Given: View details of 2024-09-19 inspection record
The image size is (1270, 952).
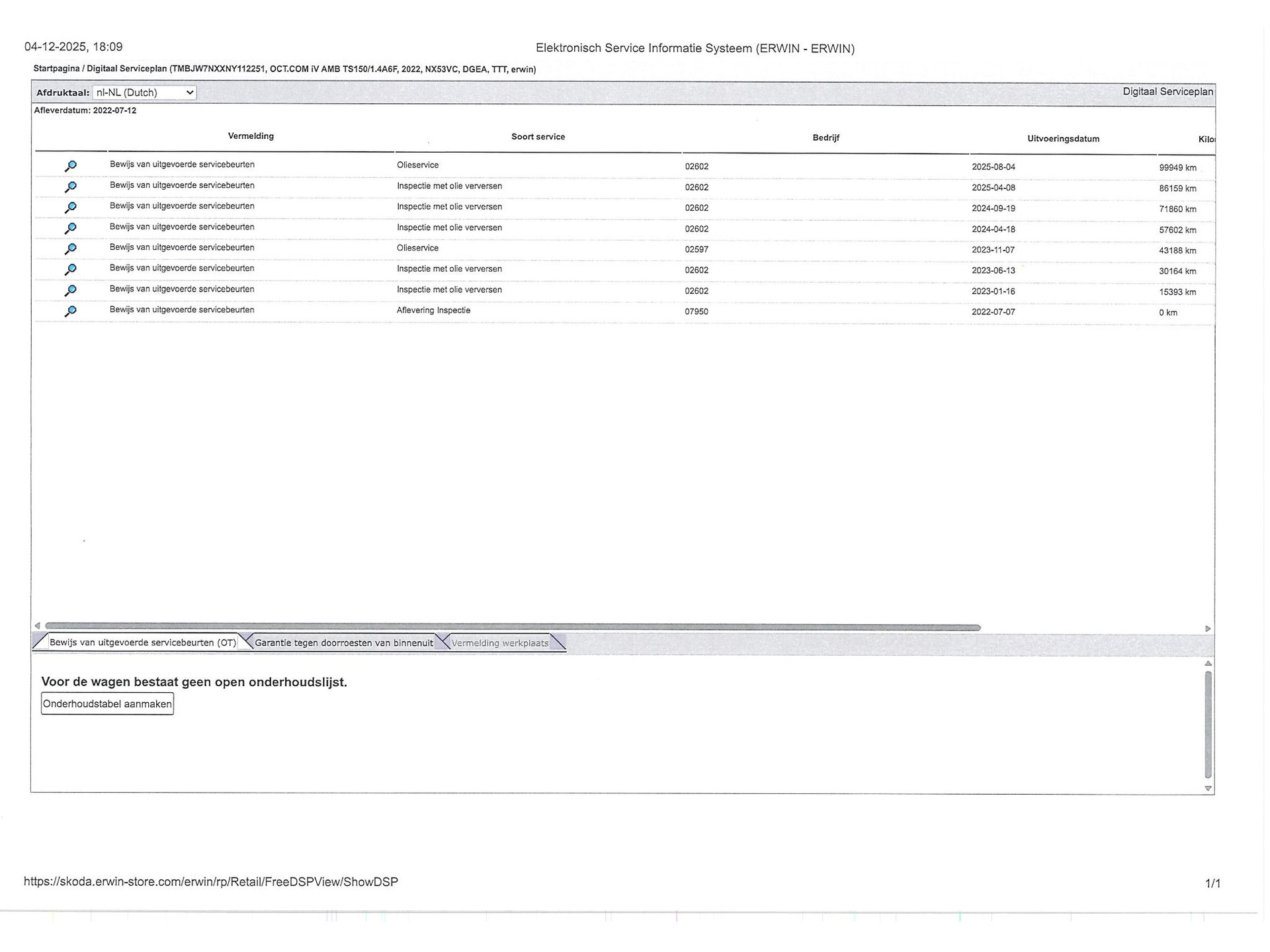Looking at the screenshot, I should [x=71, y=208].
